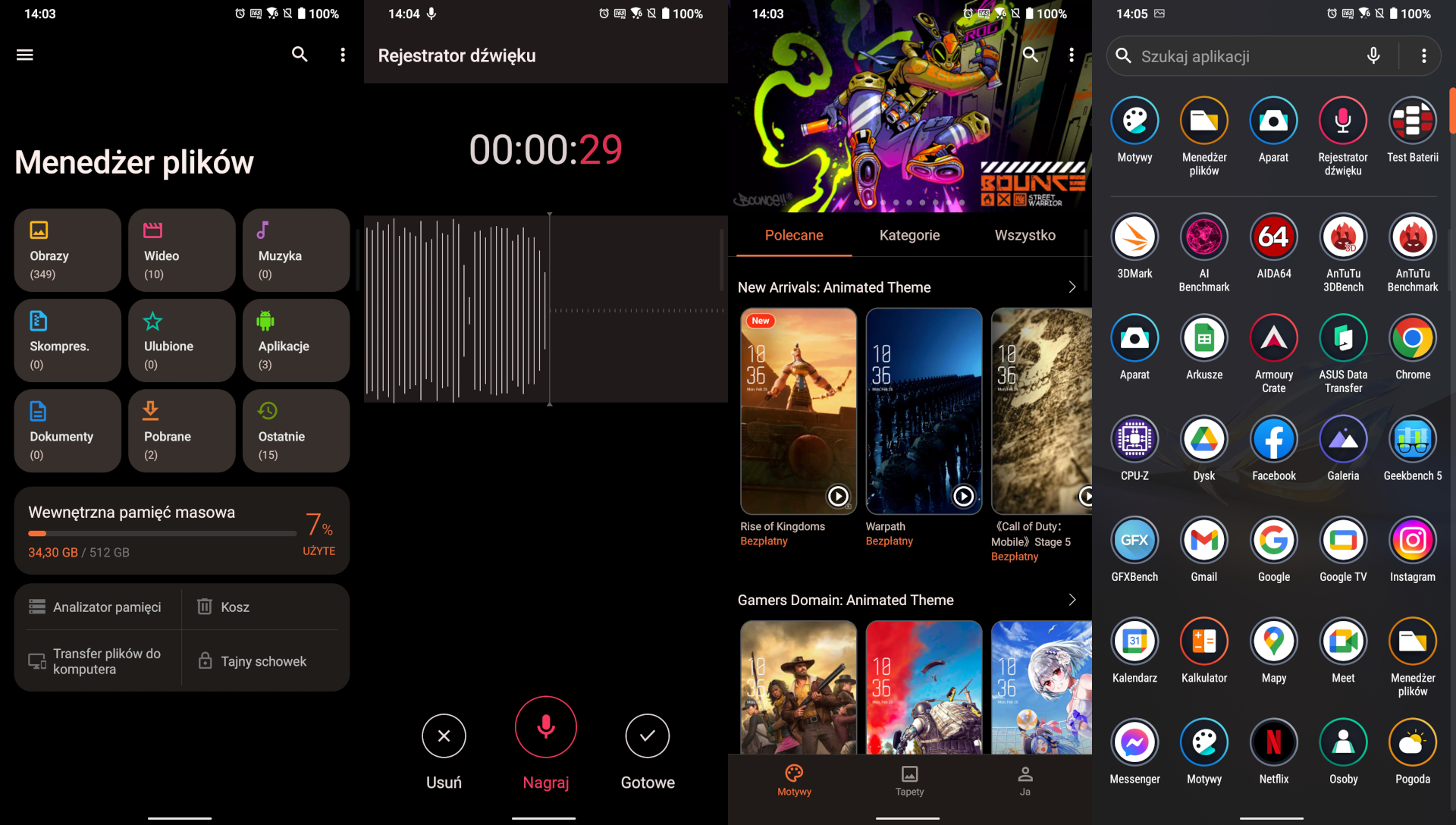Launch the Netflix app
The width and height of the screenshot is (1456, 825).
[1273, 742]
